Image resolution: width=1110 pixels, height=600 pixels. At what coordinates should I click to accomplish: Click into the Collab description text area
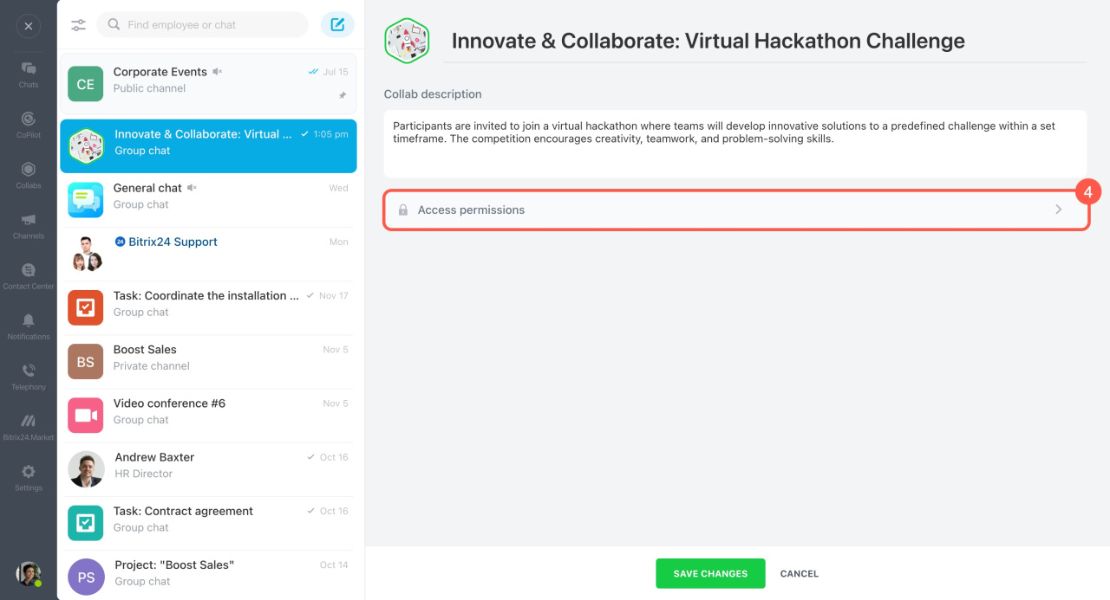pyautogui.click(x=735, y=144)
